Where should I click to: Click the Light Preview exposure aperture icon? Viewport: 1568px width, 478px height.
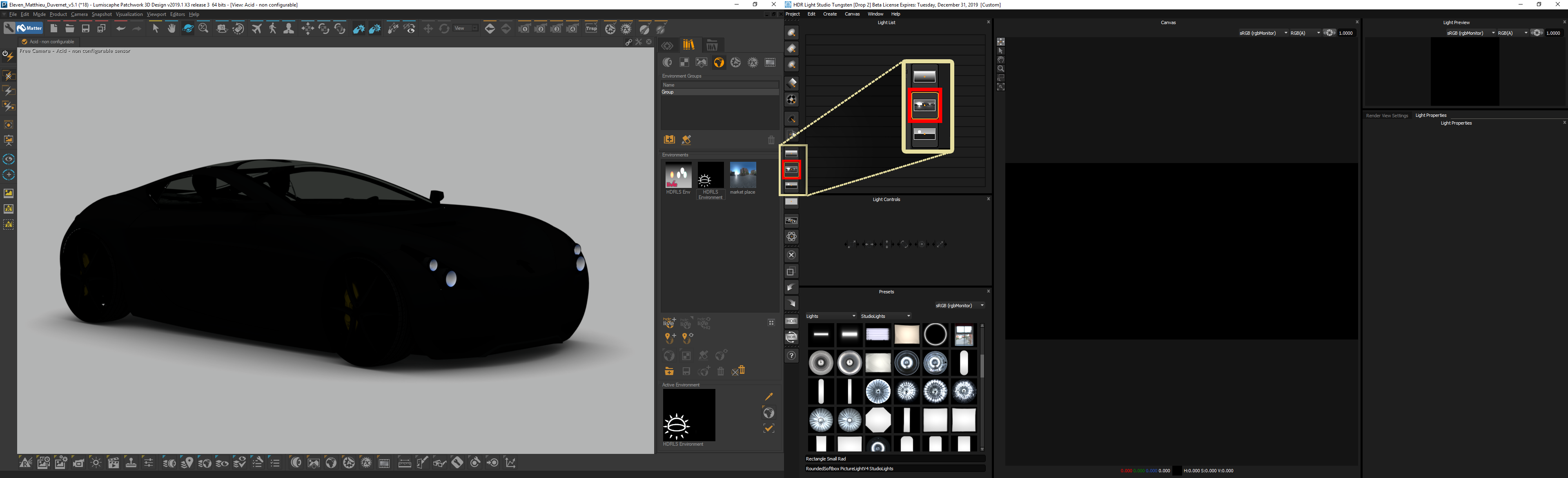point(1537,33)
